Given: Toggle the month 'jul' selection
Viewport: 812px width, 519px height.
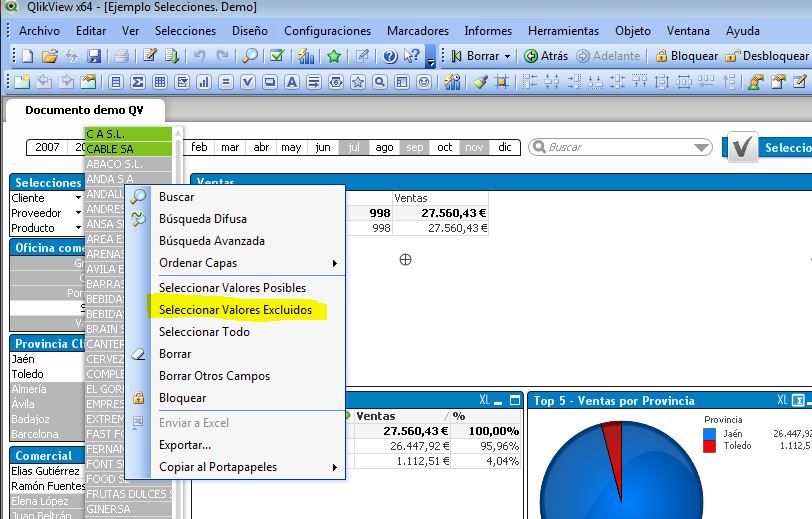Looking at the screenshot, I should tap(353, 147).
